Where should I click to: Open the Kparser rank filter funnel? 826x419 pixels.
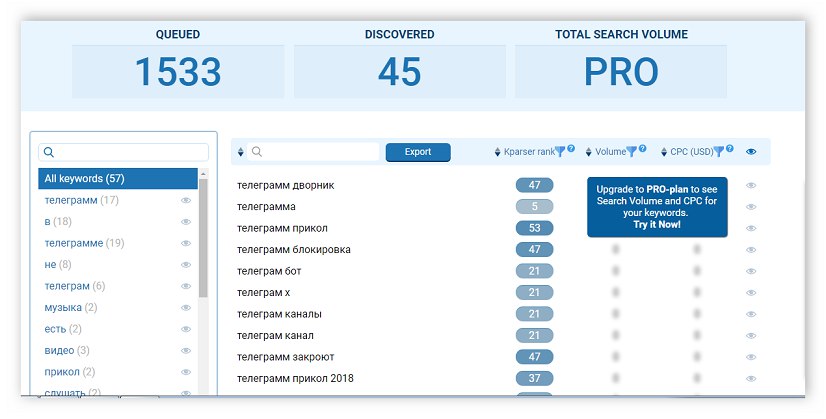click(x=560, y=152)
